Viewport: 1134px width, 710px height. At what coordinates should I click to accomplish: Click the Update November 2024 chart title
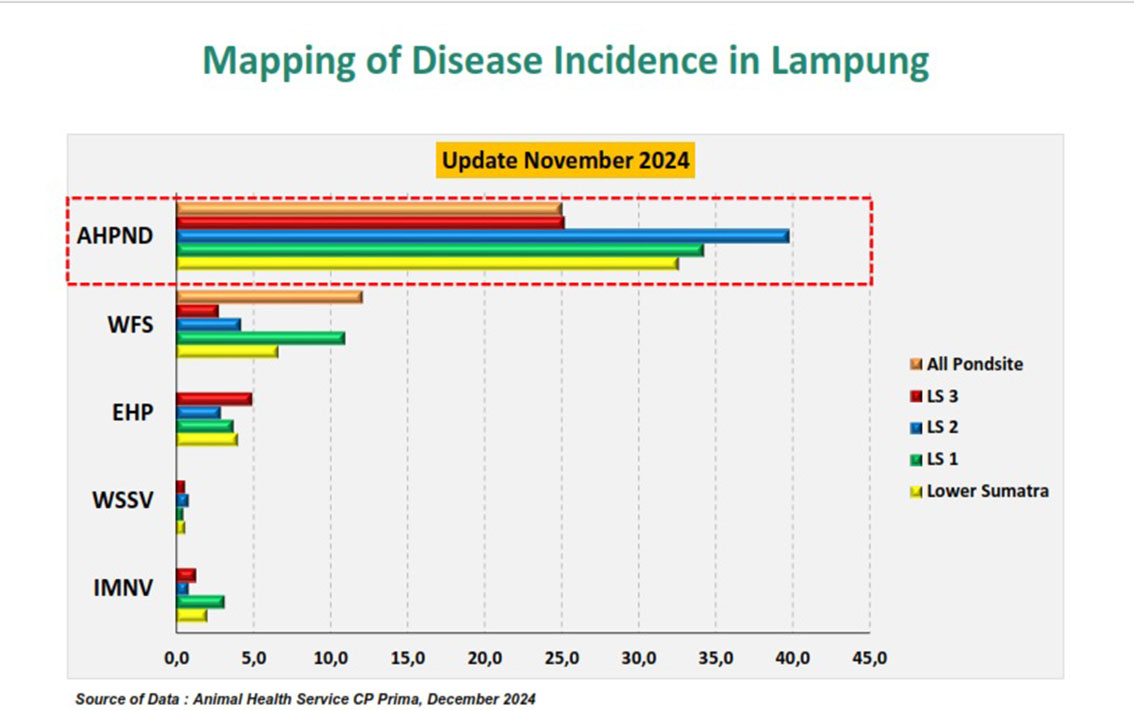click(x=566, y=161)
